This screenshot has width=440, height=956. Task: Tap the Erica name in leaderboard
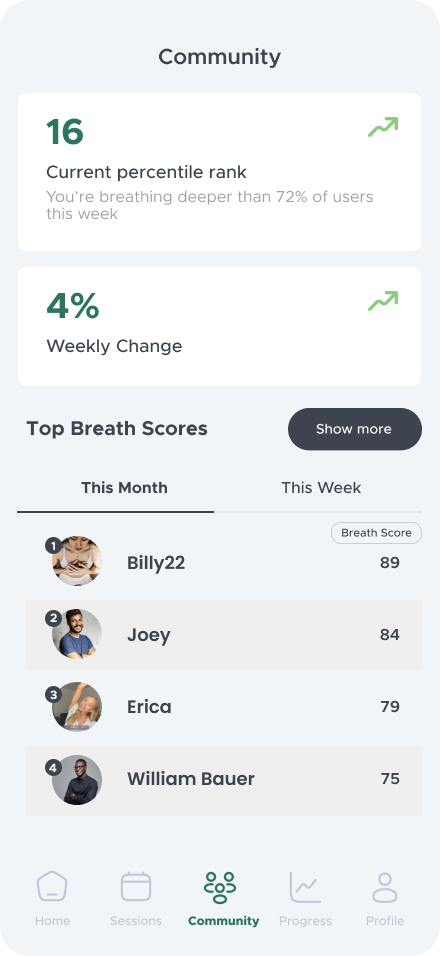149,707
